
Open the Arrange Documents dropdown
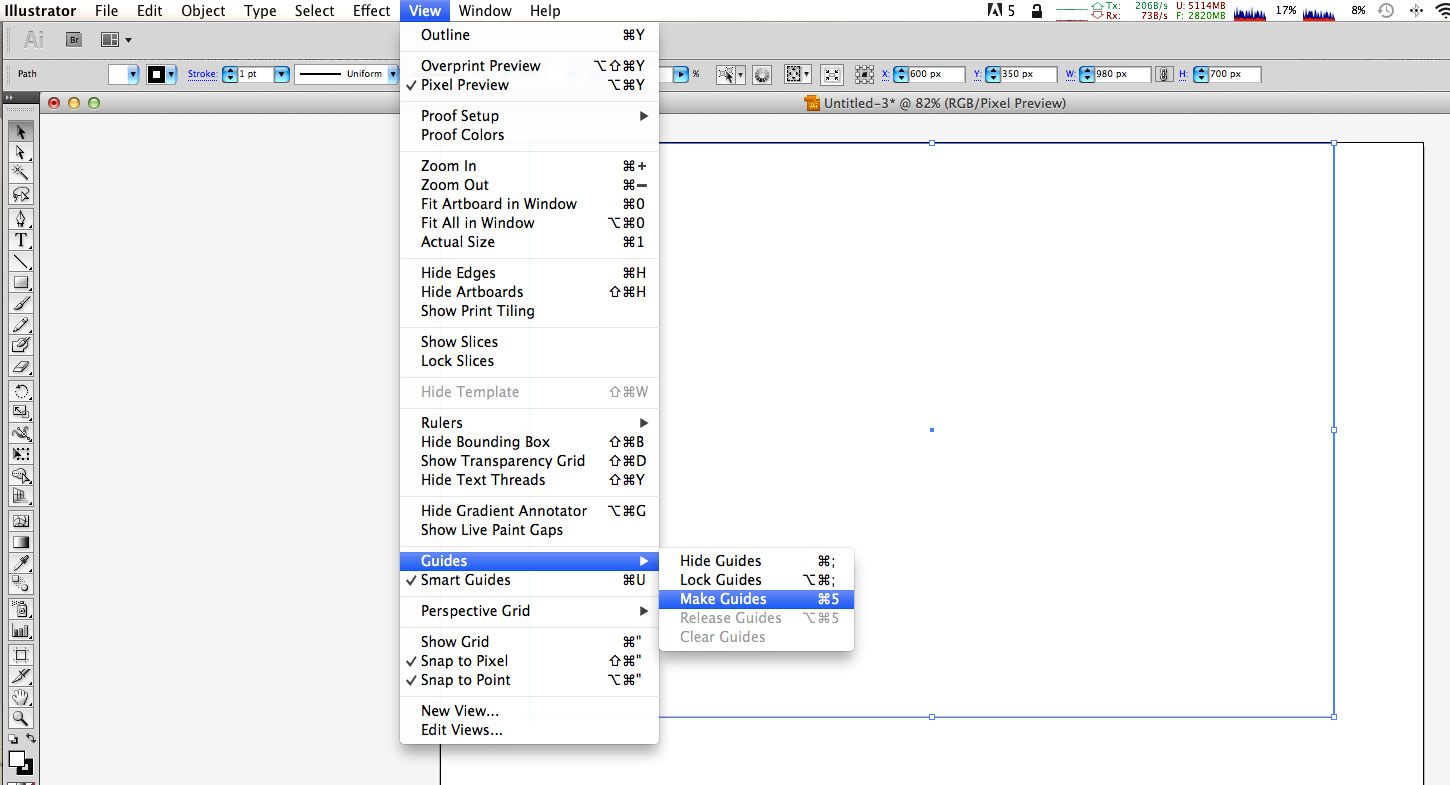(117, 40)
